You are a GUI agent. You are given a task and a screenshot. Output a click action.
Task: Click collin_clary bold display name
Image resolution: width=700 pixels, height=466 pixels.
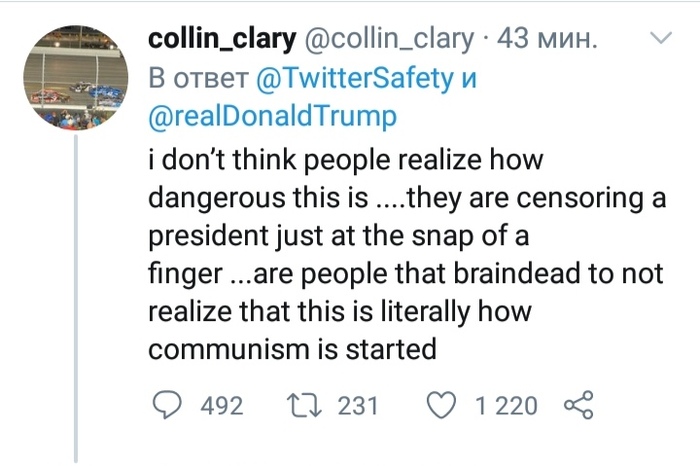click(x=222, y=39)
